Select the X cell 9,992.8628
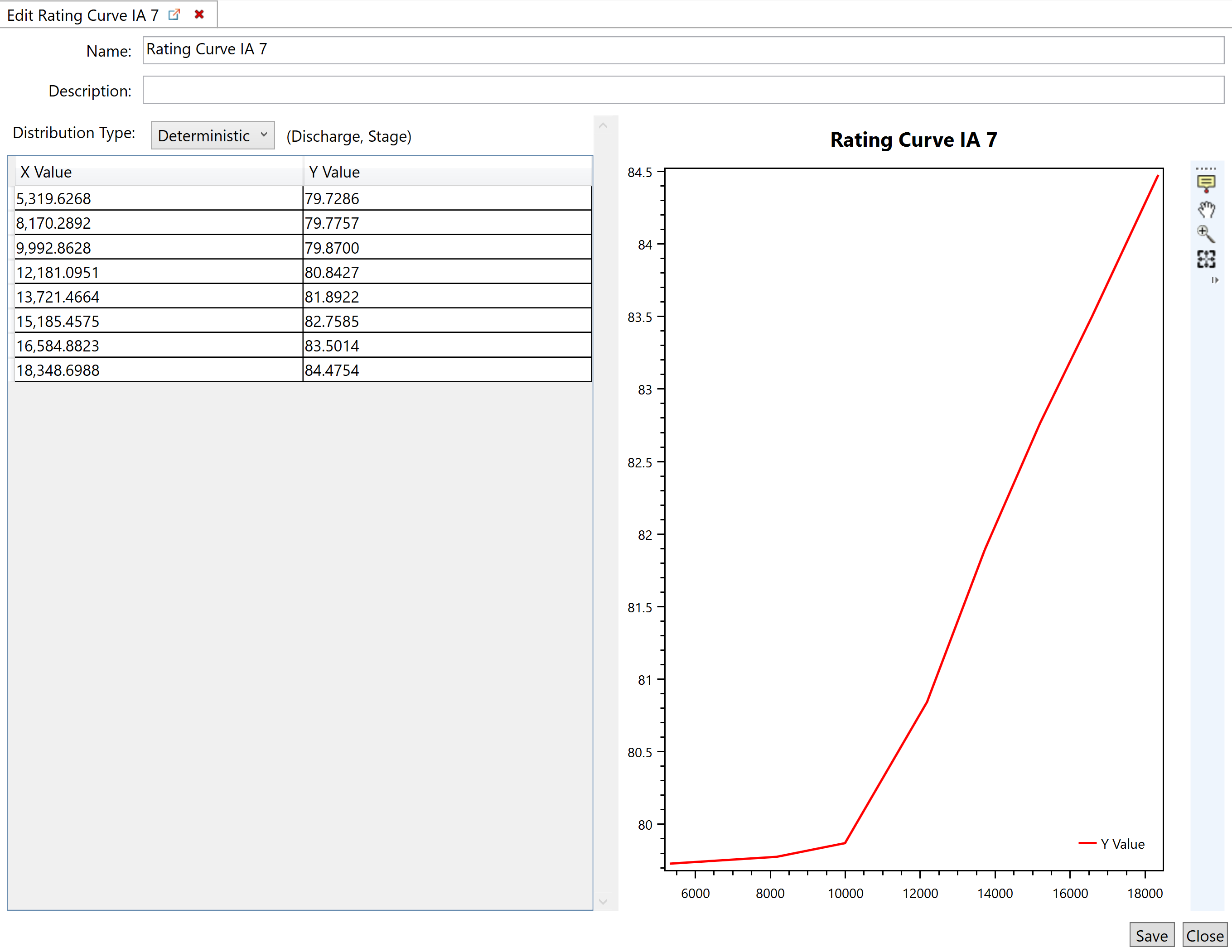The image size is (1232, 952). [159, 248]
